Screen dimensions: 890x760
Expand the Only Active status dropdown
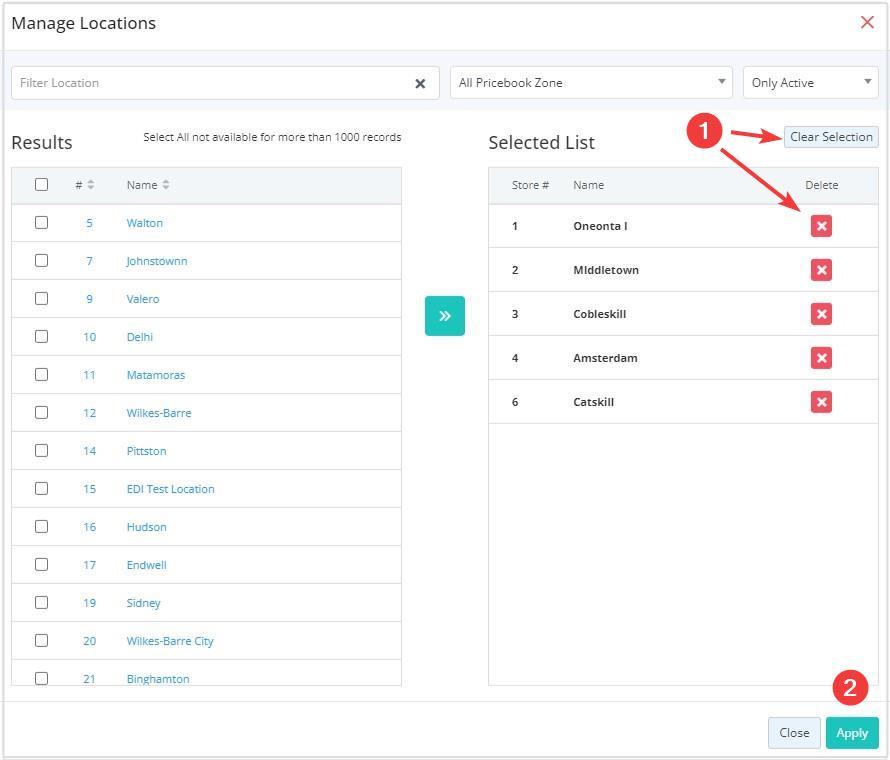pos(810,83)
